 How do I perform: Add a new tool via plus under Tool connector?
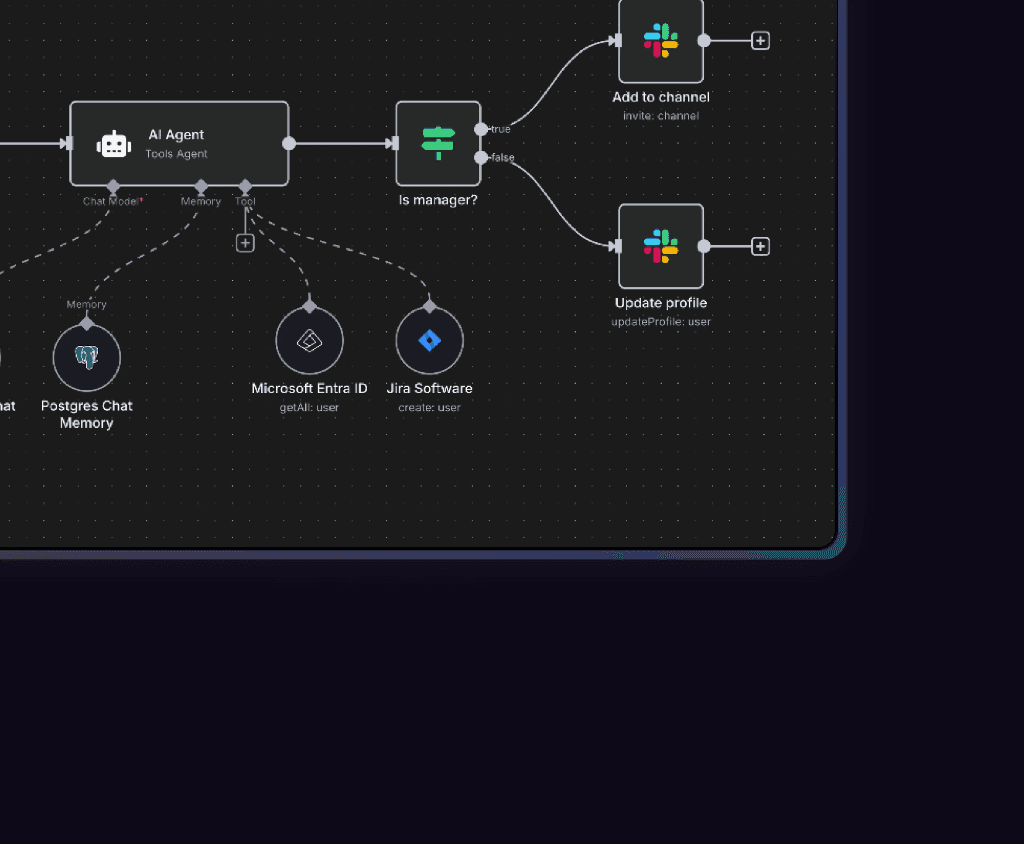tap(245, 242)
